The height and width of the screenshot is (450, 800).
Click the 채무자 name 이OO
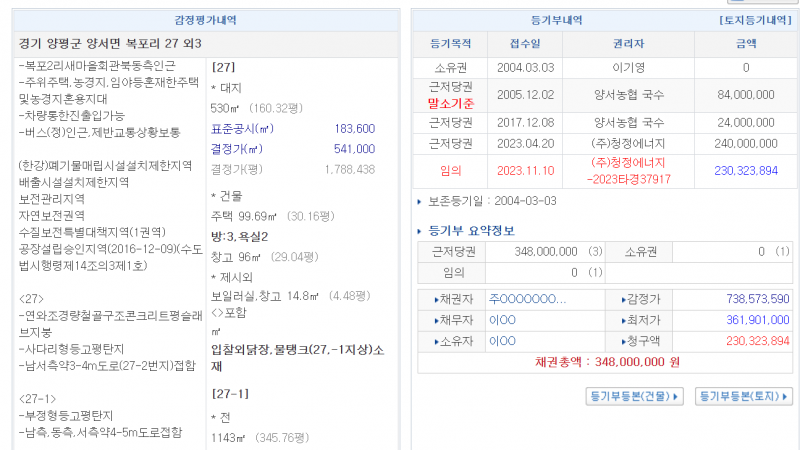502,320
